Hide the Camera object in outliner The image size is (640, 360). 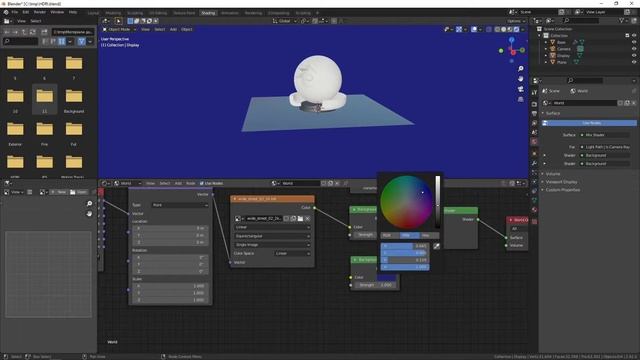pos(634,49)
